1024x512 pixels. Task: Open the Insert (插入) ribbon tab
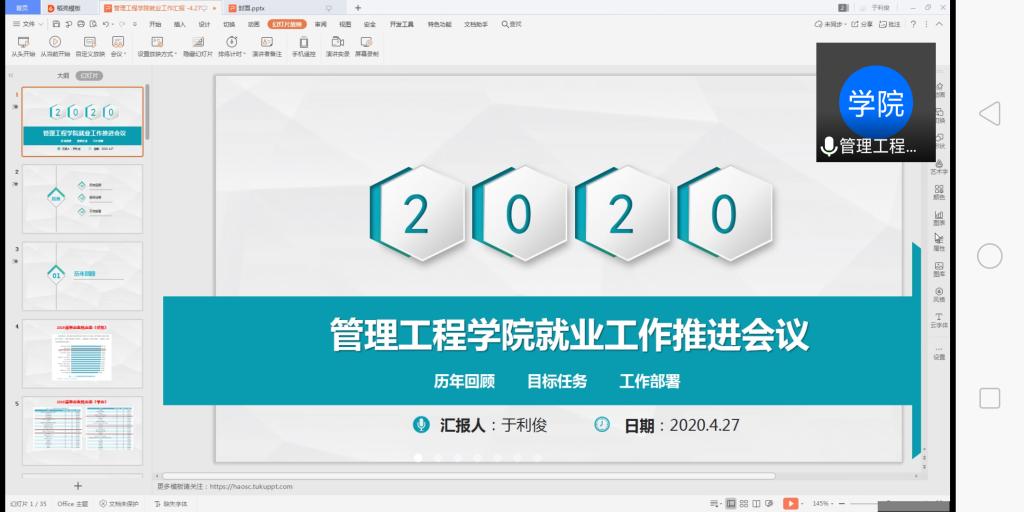tap(179, 23)
